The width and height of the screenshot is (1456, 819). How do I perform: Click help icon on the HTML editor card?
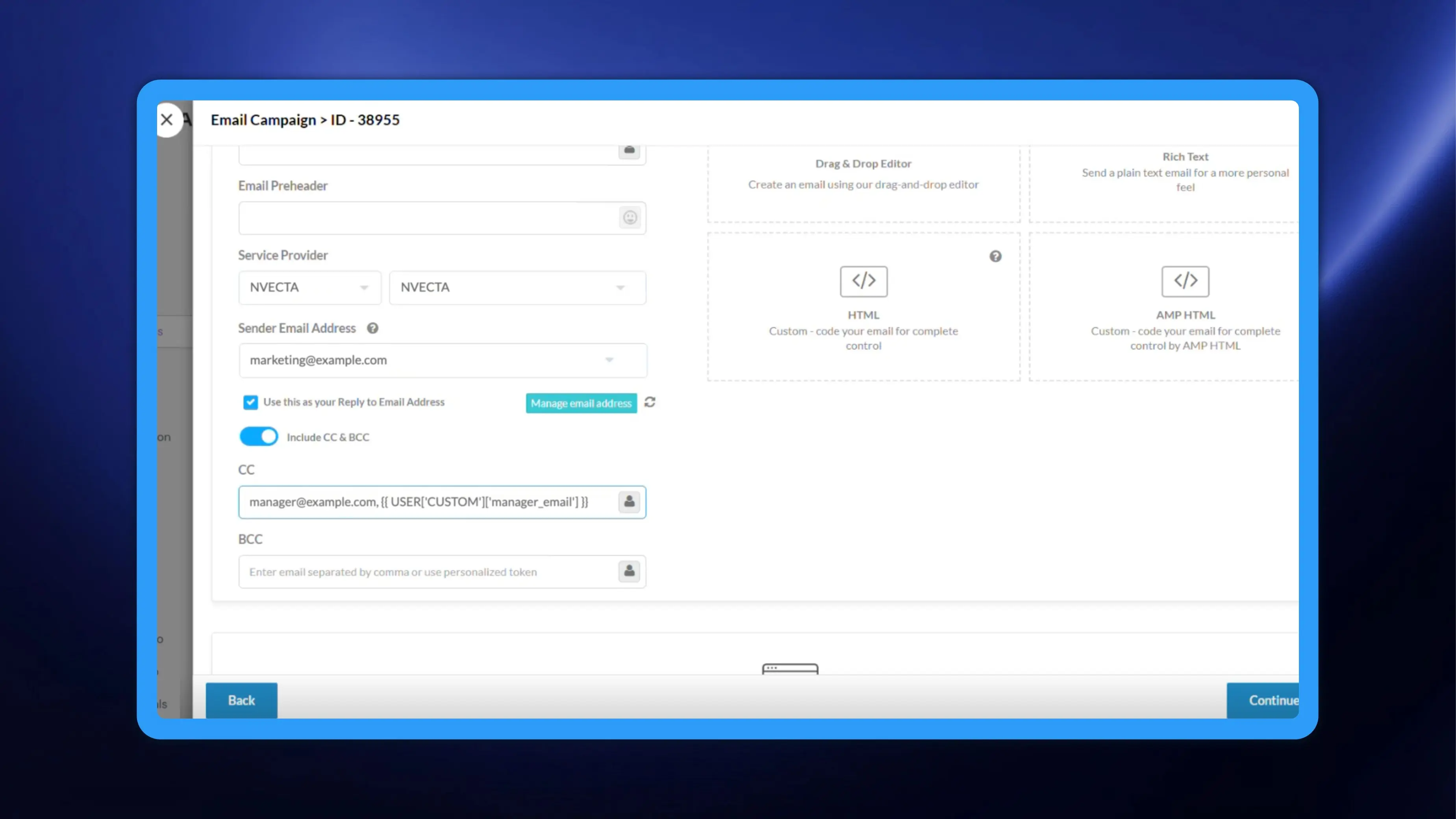(995, 256)
